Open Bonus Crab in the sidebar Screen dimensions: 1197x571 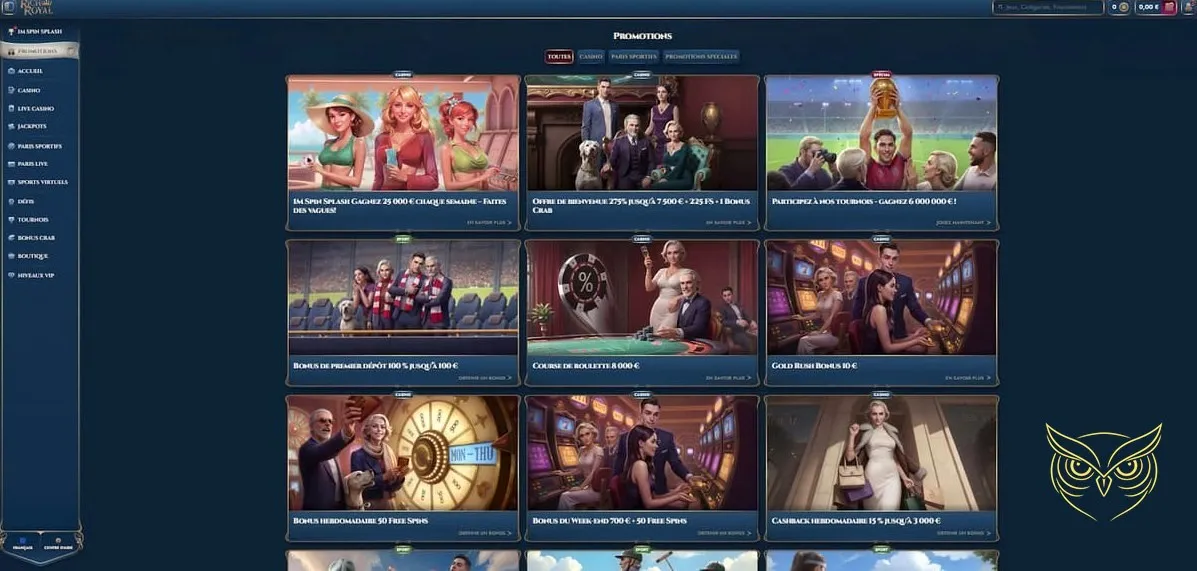36,238
